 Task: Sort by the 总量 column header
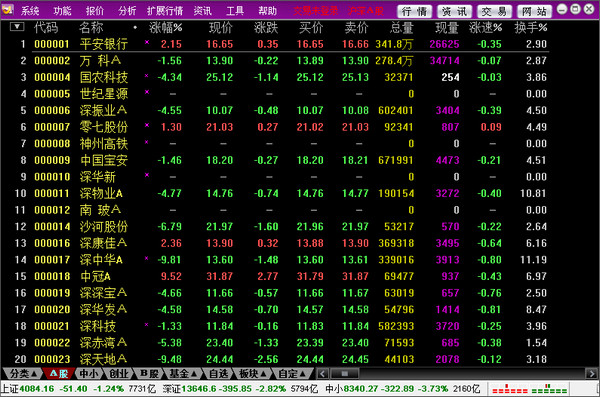click(x=402, y=28)
